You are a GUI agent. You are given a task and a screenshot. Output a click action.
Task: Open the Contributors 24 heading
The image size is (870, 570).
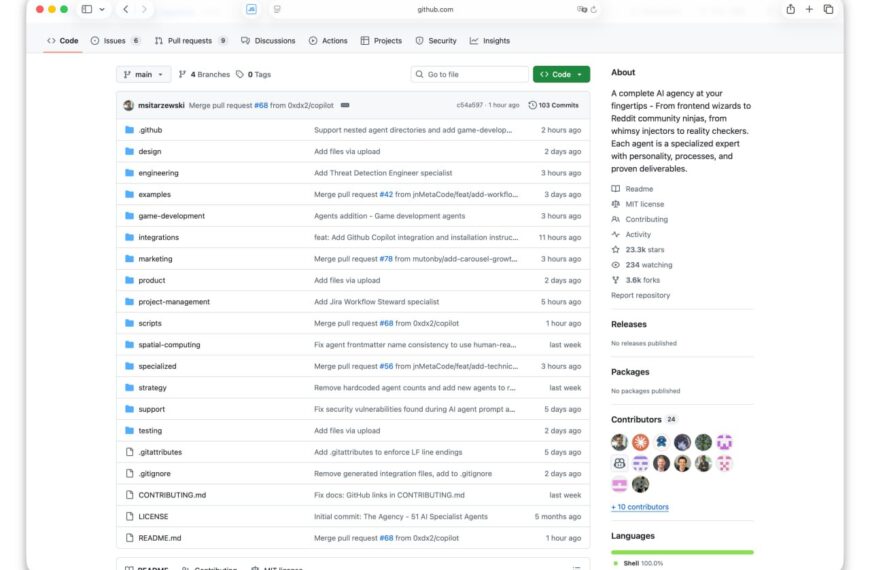coord(644,420)
